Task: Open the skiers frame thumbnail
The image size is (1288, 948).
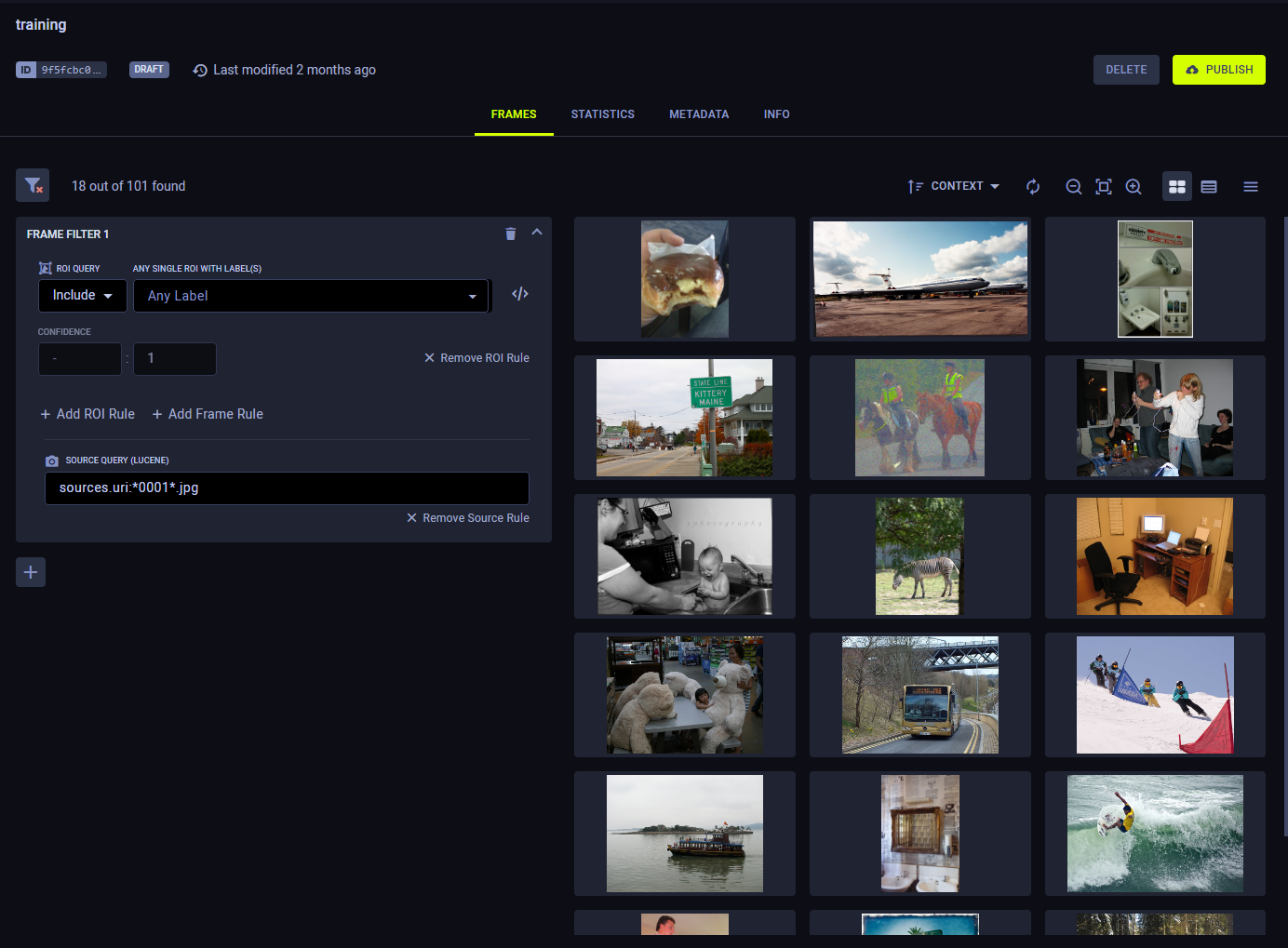Action: 1155,695
